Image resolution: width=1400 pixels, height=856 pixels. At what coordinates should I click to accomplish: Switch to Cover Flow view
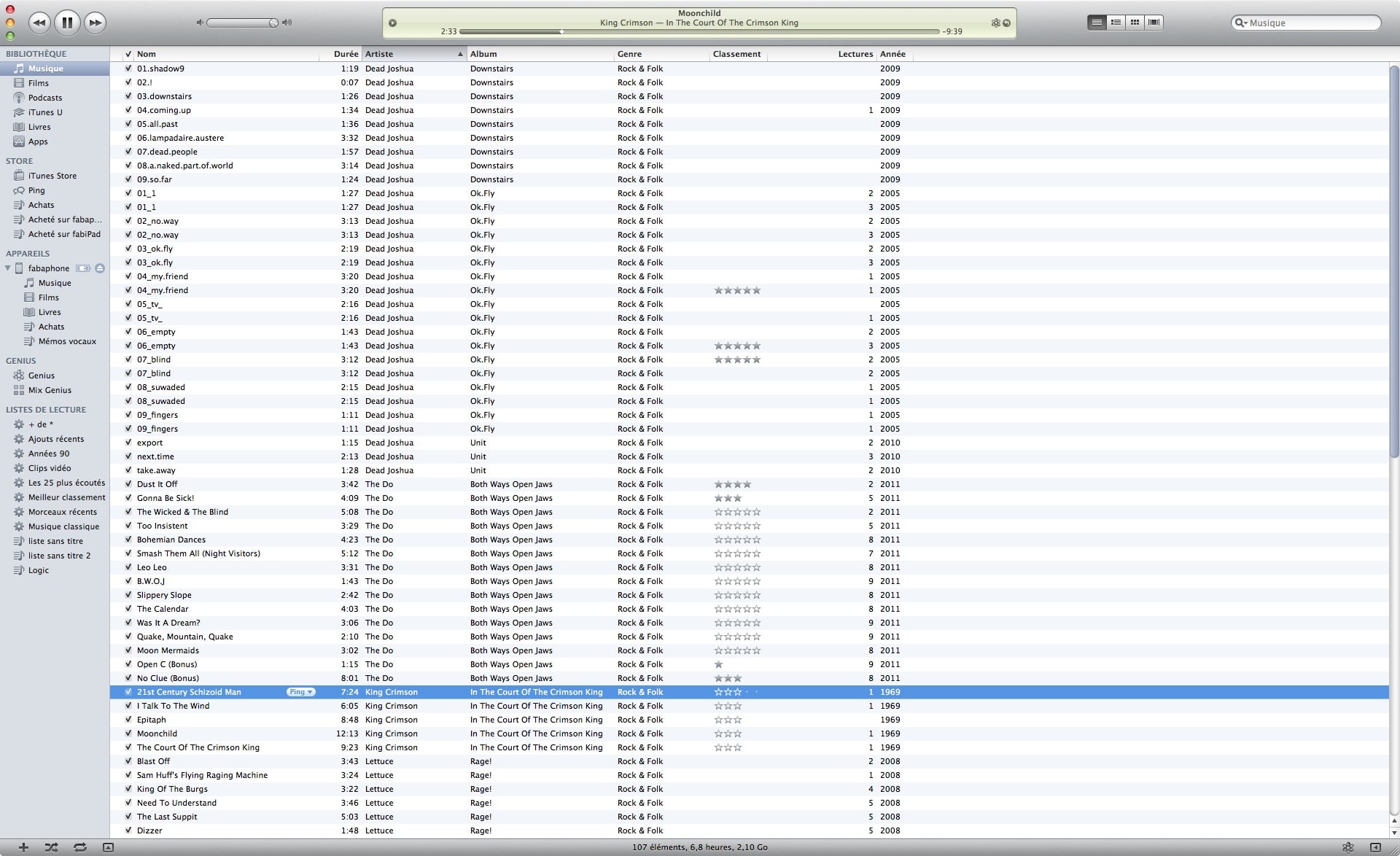[1154, 23]
